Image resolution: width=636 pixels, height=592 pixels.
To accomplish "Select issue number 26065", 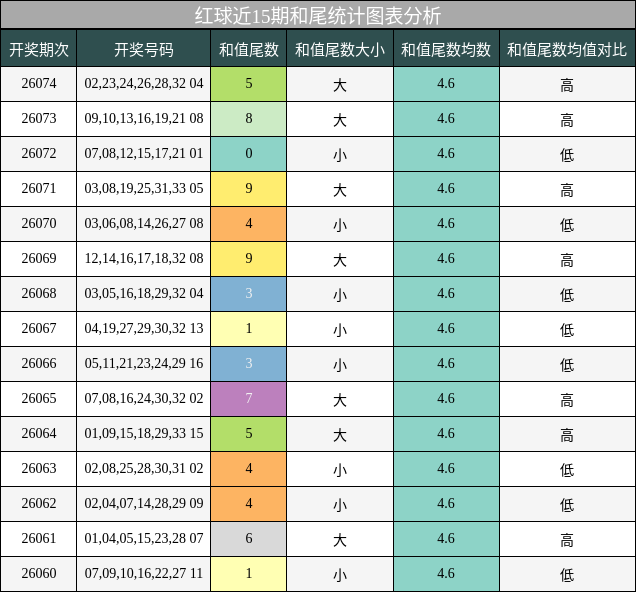I will [39, 398].
